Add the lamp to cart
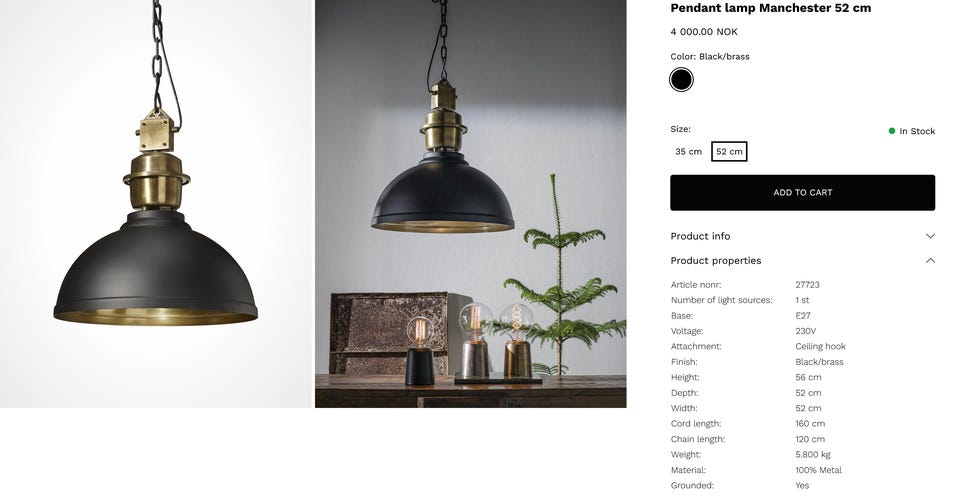Image resolution: width=960 pixels, height=498 pixels. [802, 192]
